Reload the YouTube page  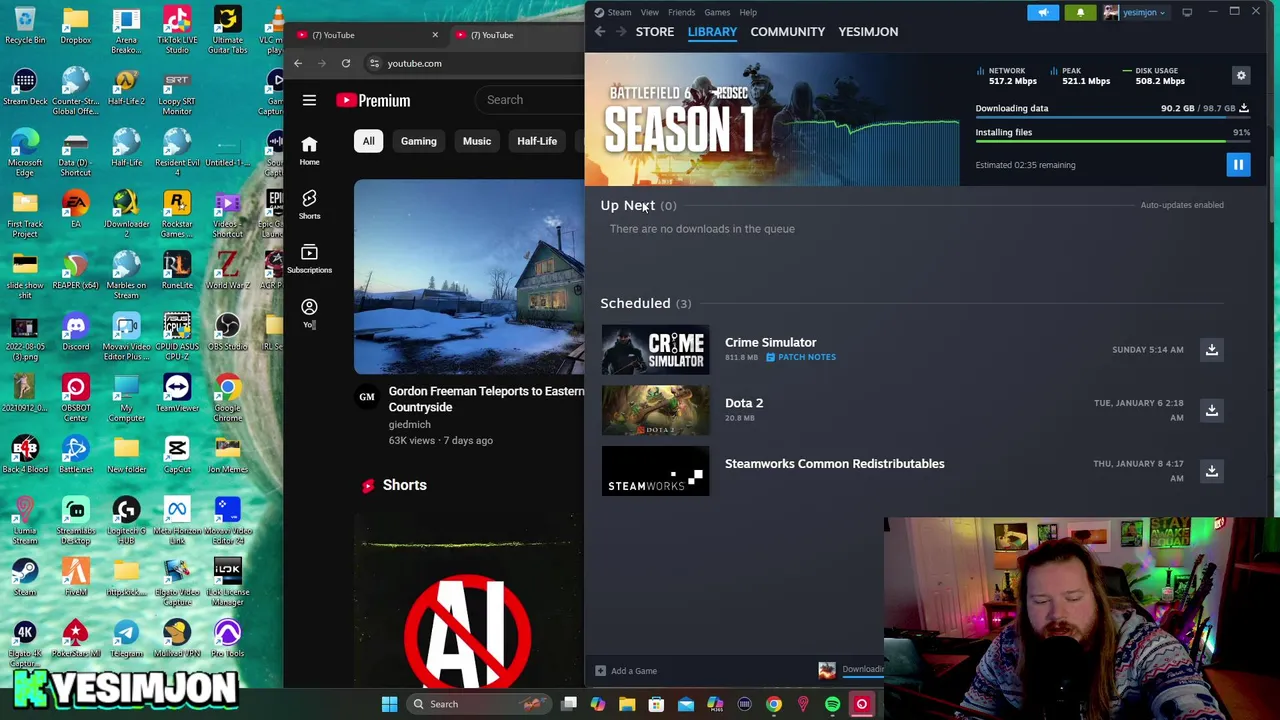(346, 63)
